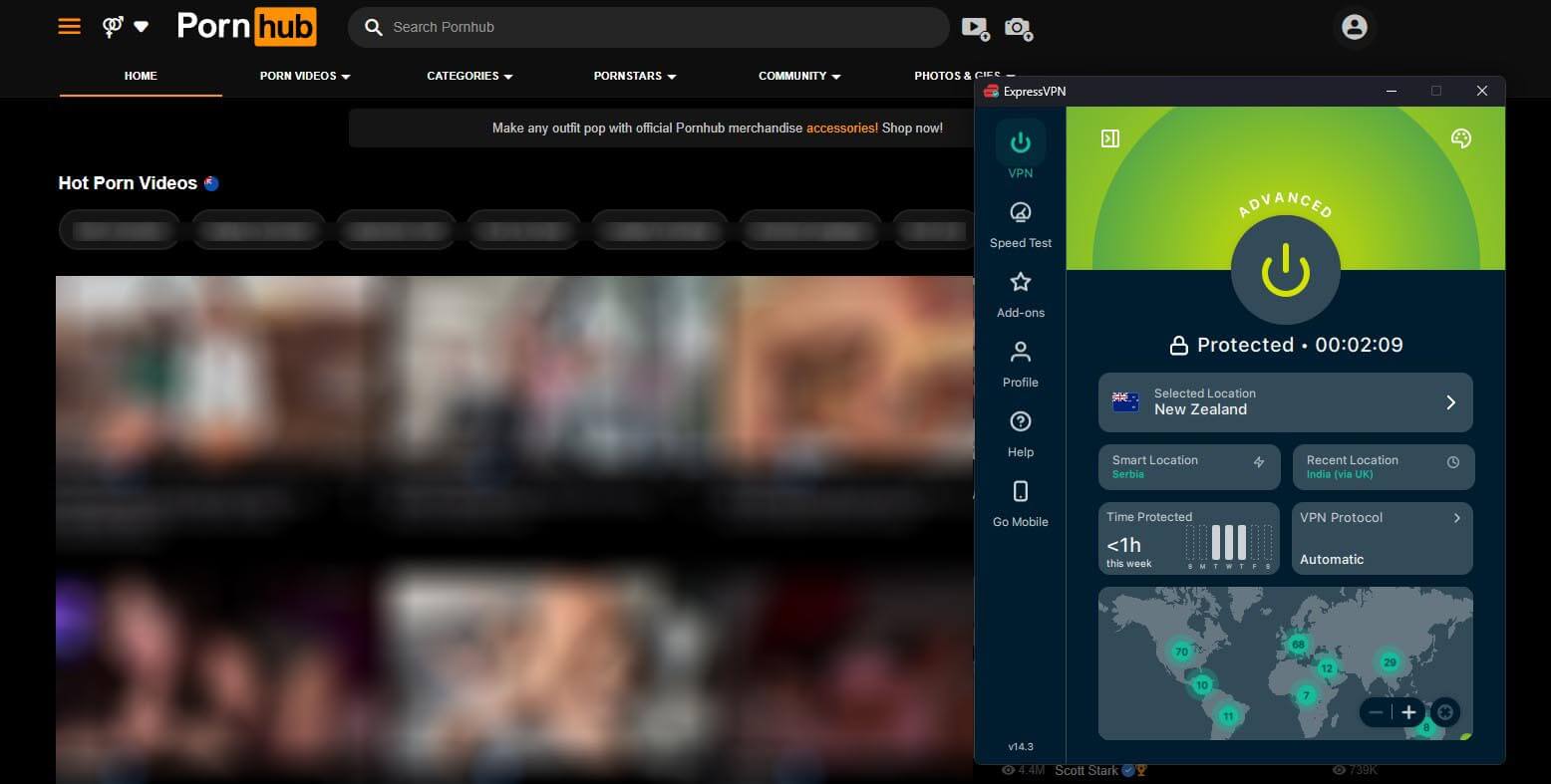Follow the orange accessories! link
The width and height of the screenshot is (1551, 784).
pos(842,128)
